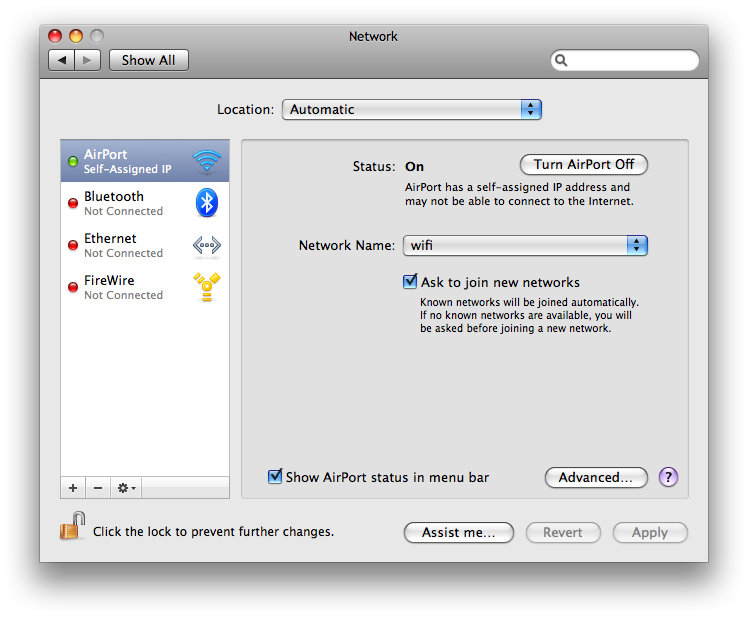
Task: Click the Status value 'On'
Action: pyautogui.click(x=414, y=167)
